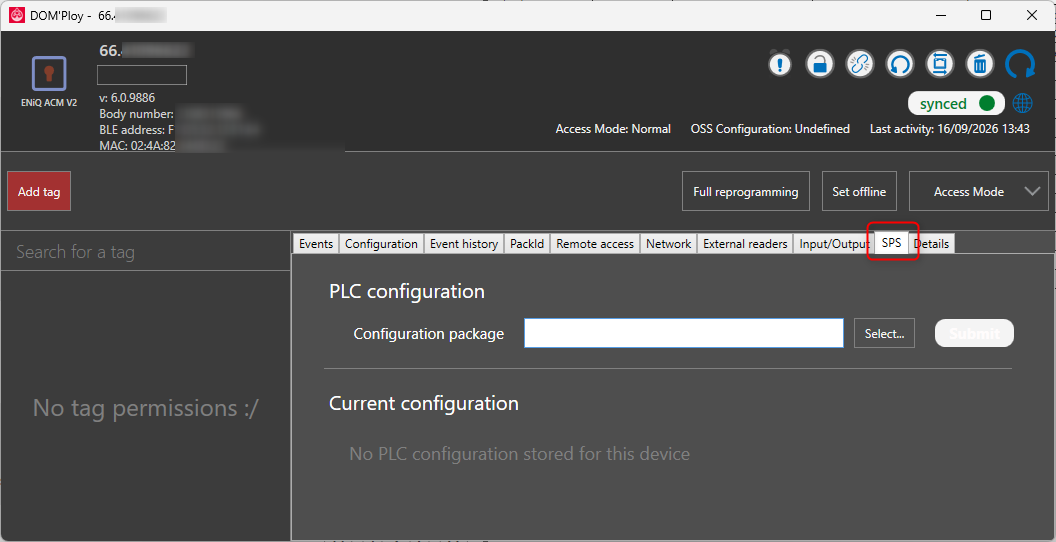This screenshot has width=1056, height=542.
Task: Open the Details tab
Action: (931, 244)
